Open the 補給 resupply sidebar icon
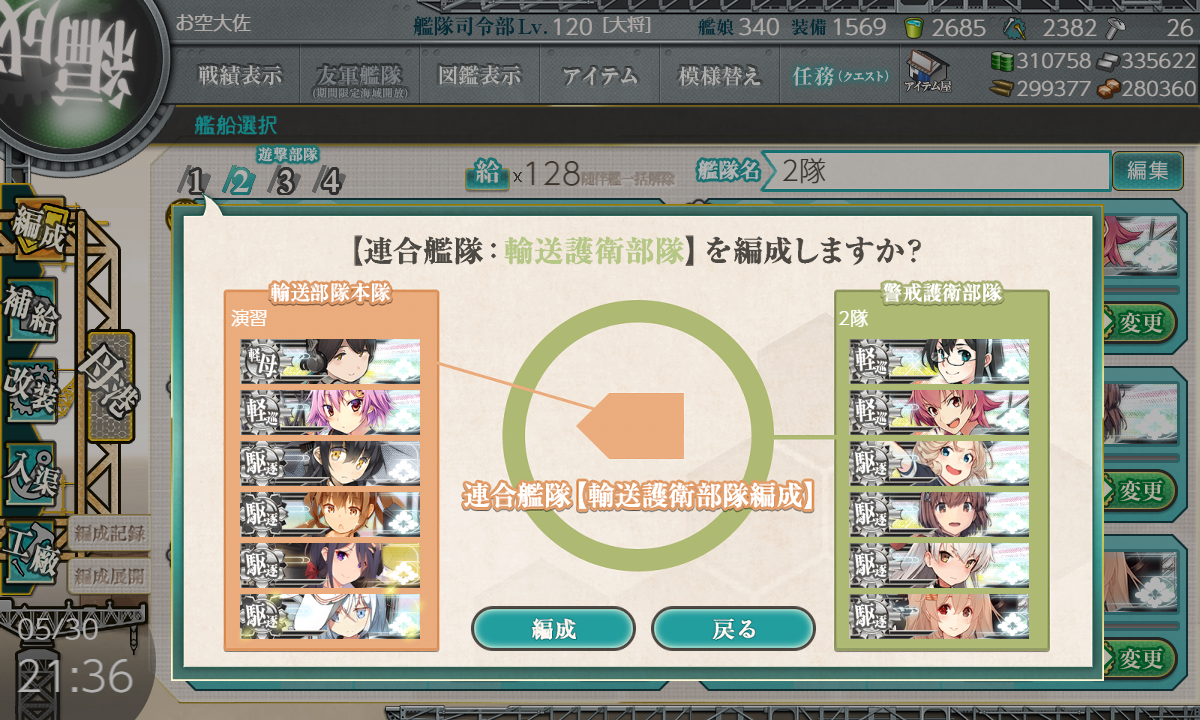Image resolution: width=1200 pixels, height=720 pixels. coord(30,310)
